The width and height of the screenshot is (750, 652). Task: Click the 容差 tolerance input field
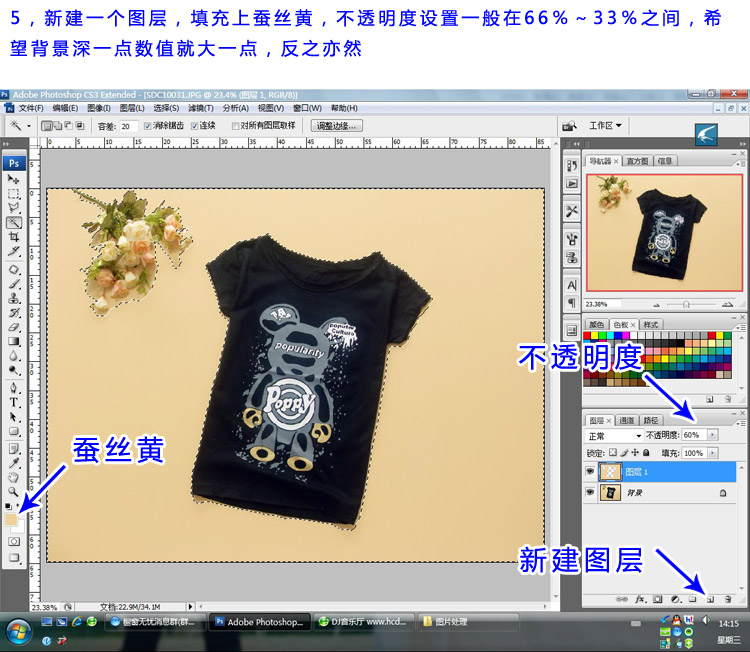(x=128, y=126)
